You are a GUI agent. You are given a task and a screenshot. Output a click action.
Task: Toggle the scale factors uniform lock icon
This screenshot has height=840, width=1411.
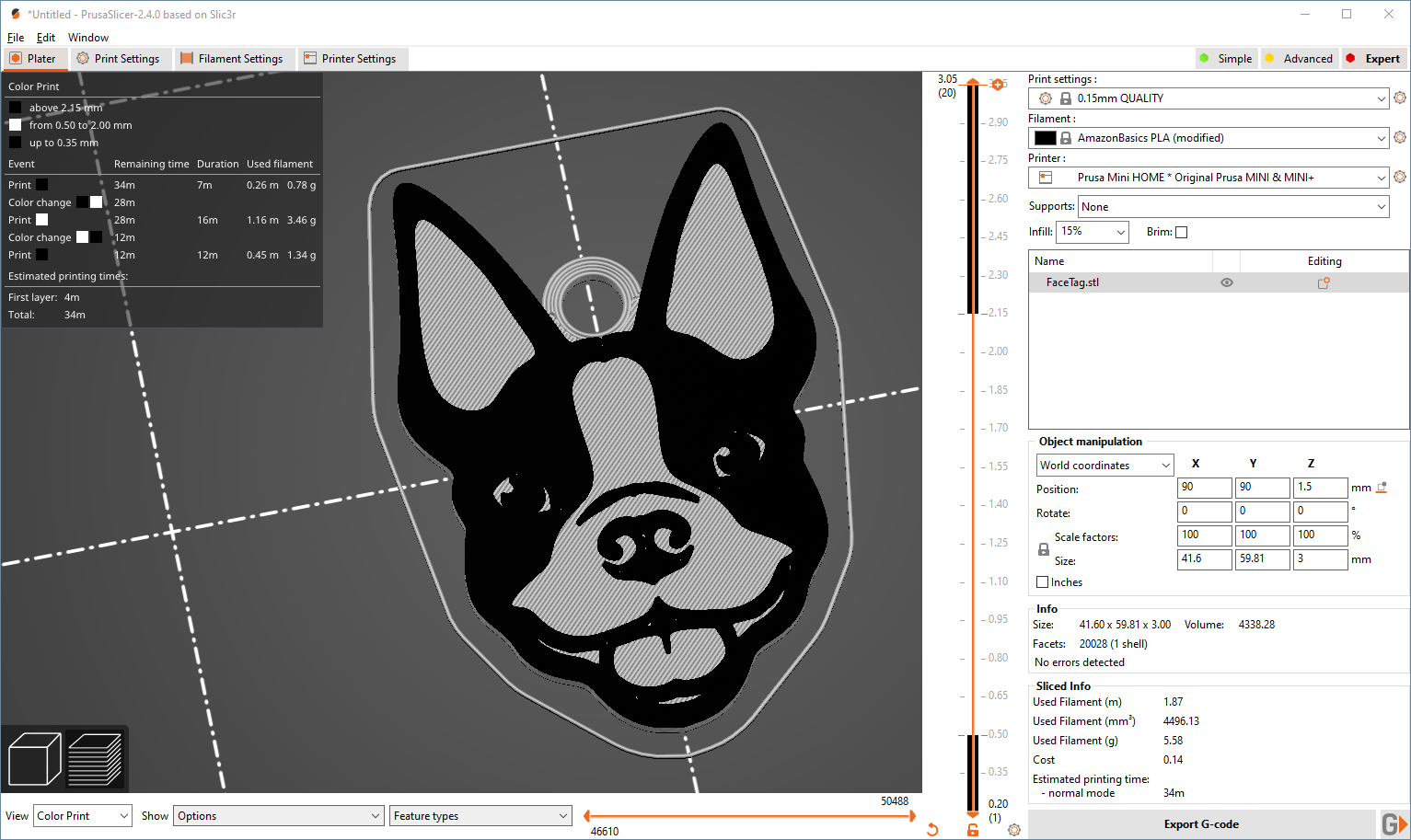(x=1044, y=549)
